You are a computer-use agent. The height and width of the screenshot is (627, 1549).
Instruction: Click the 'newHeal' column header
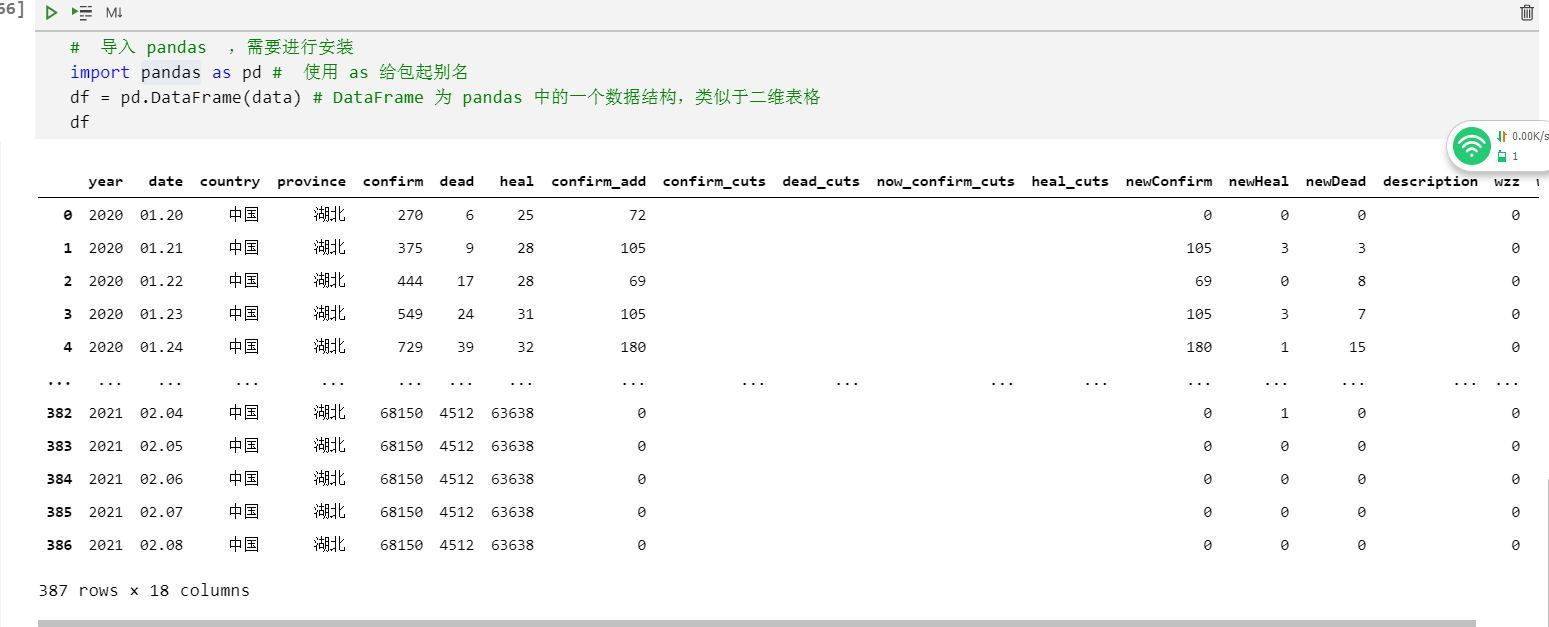coord(1259,181)
